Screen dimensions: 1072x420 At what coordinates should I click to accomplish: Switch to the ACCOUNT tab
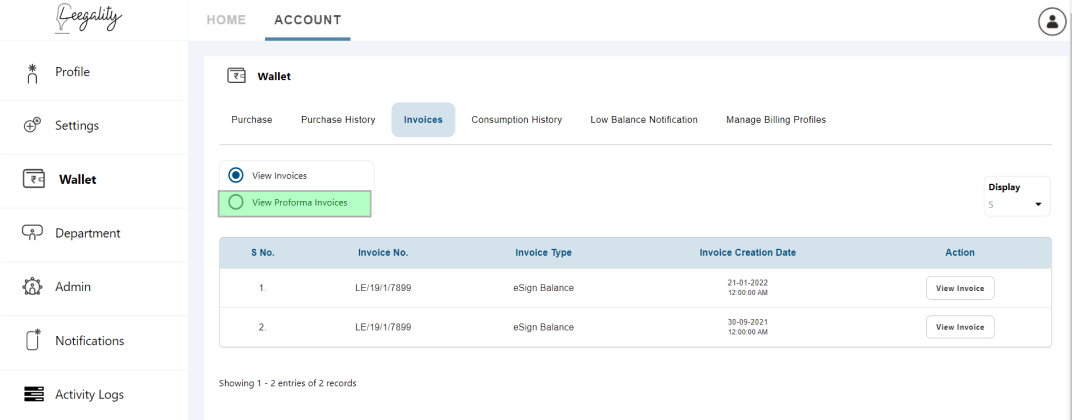pyautogui.click(x=308, y=20)
